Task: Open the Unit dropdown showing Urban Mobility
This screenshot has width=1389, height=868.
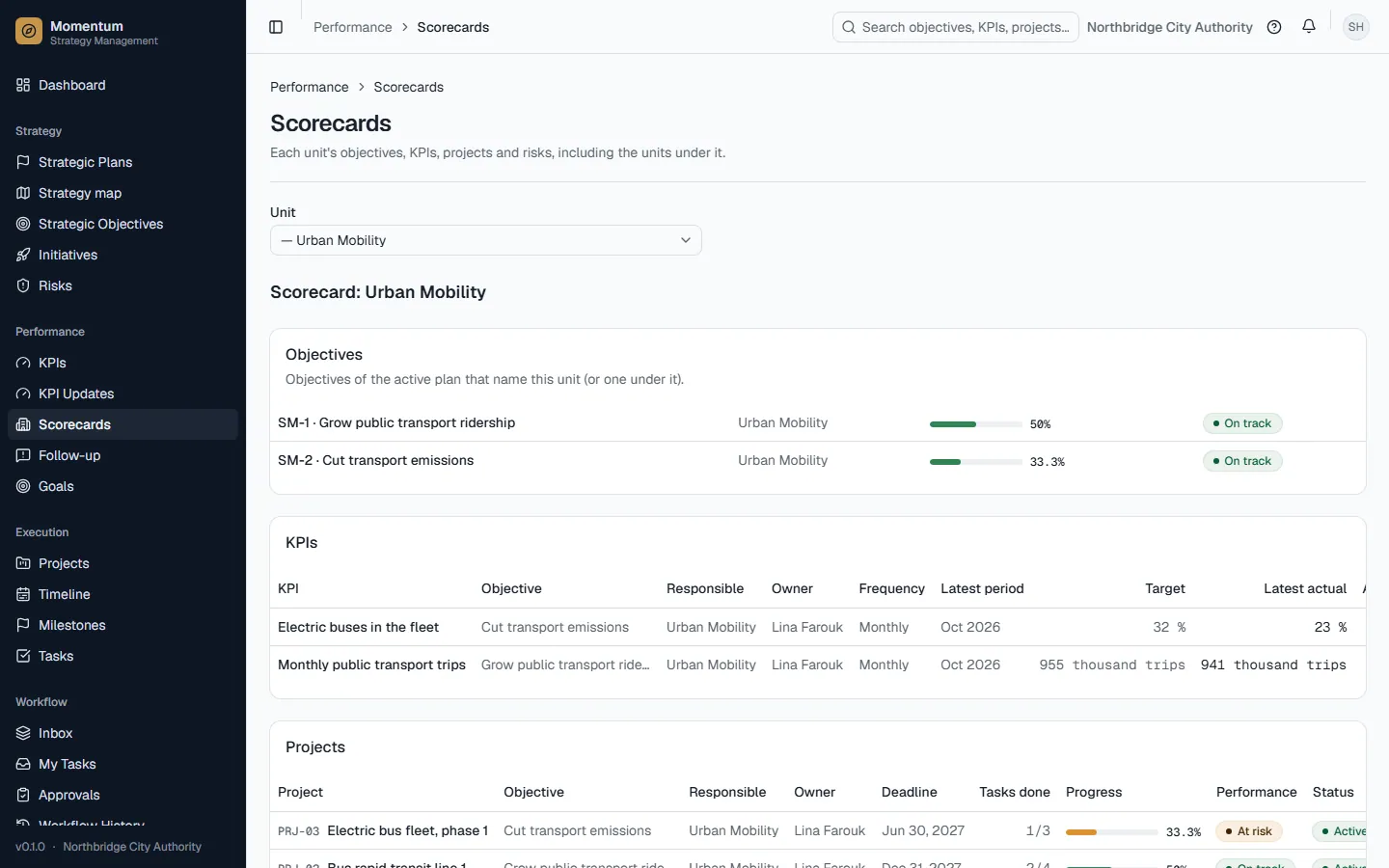Action: coord(486,240)
